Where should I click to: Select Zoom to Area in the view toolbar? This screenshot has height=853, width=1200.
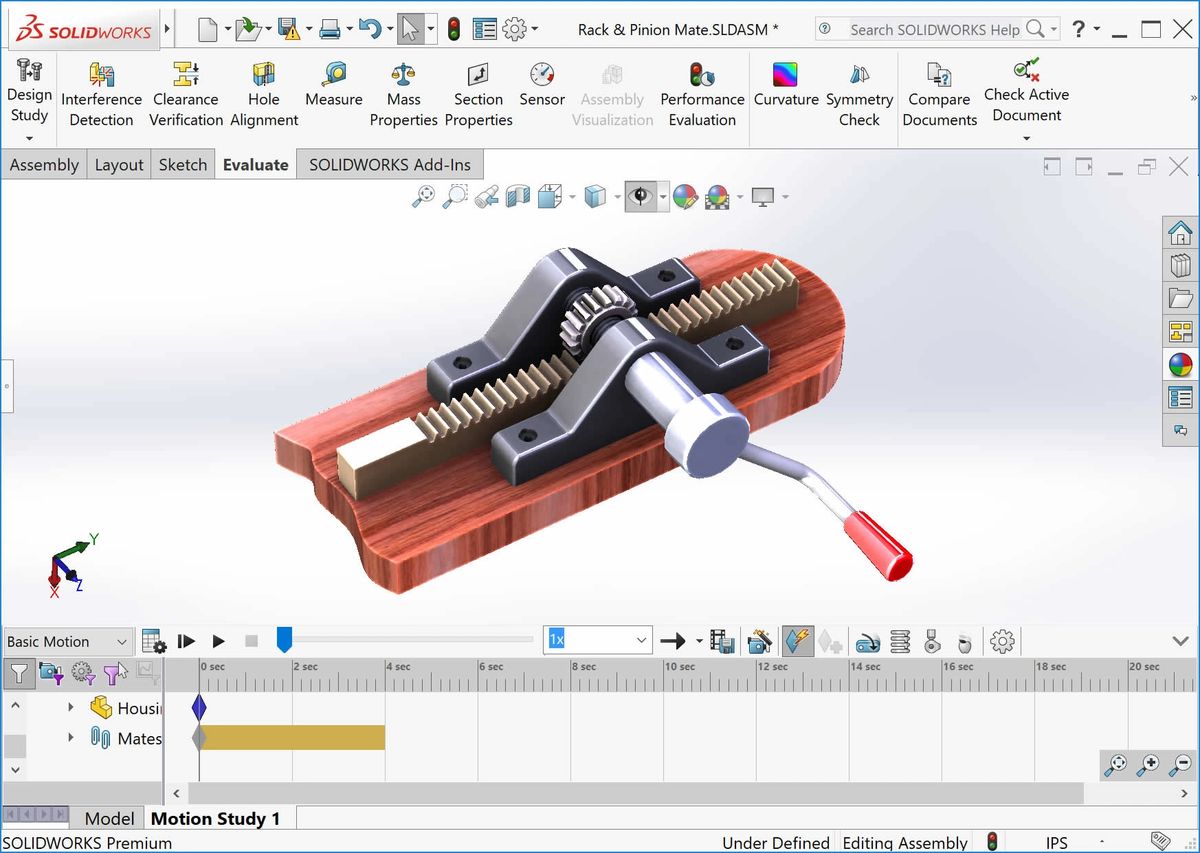click(x=456, y=196)
